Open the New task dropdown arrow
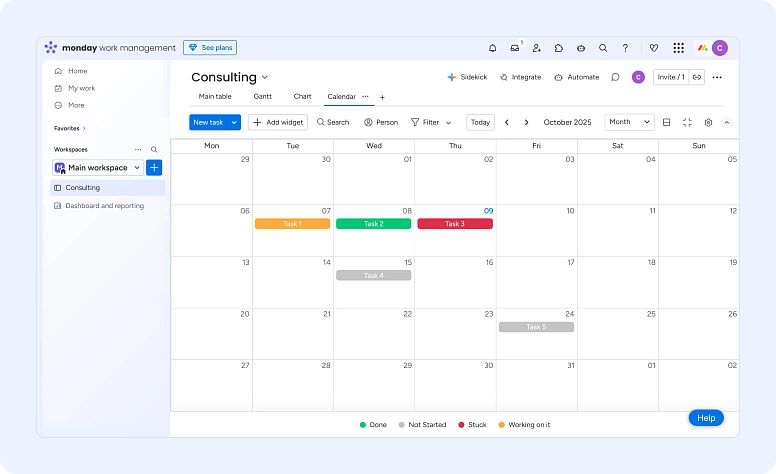Viewport: 776px width, 474px height. coord(235,122)
